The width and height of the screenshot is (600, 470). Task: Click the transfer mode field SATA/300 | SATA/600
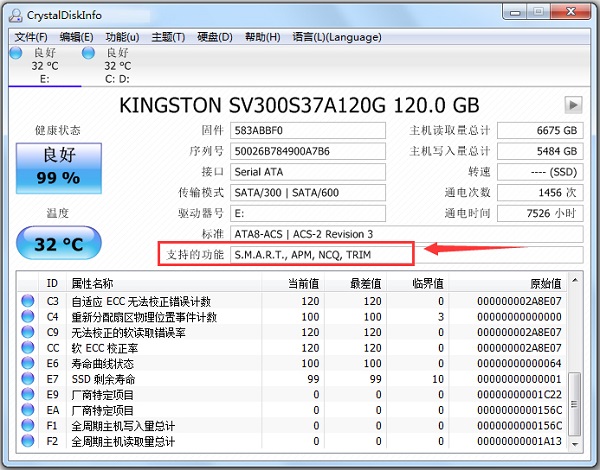pyautogui.click(x=308, y=193)
